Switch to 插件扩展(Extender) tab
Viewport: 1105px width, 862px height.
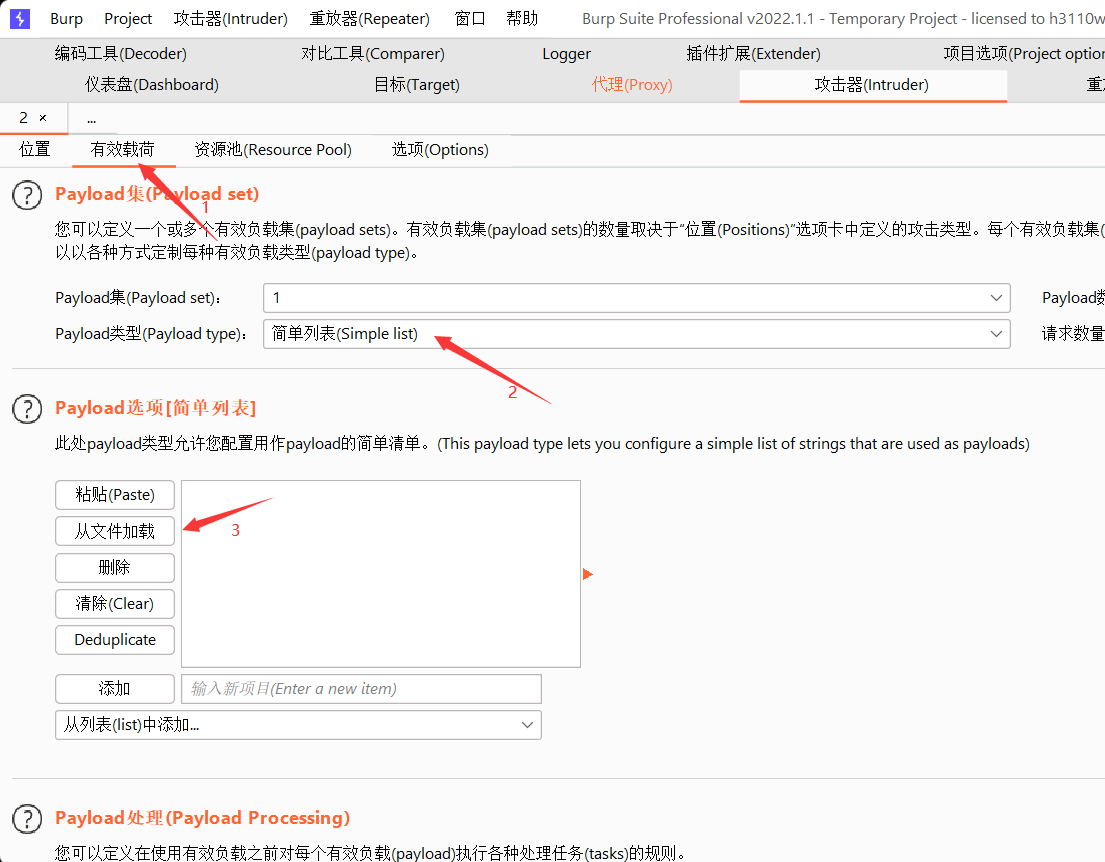(x=753, y=54)
